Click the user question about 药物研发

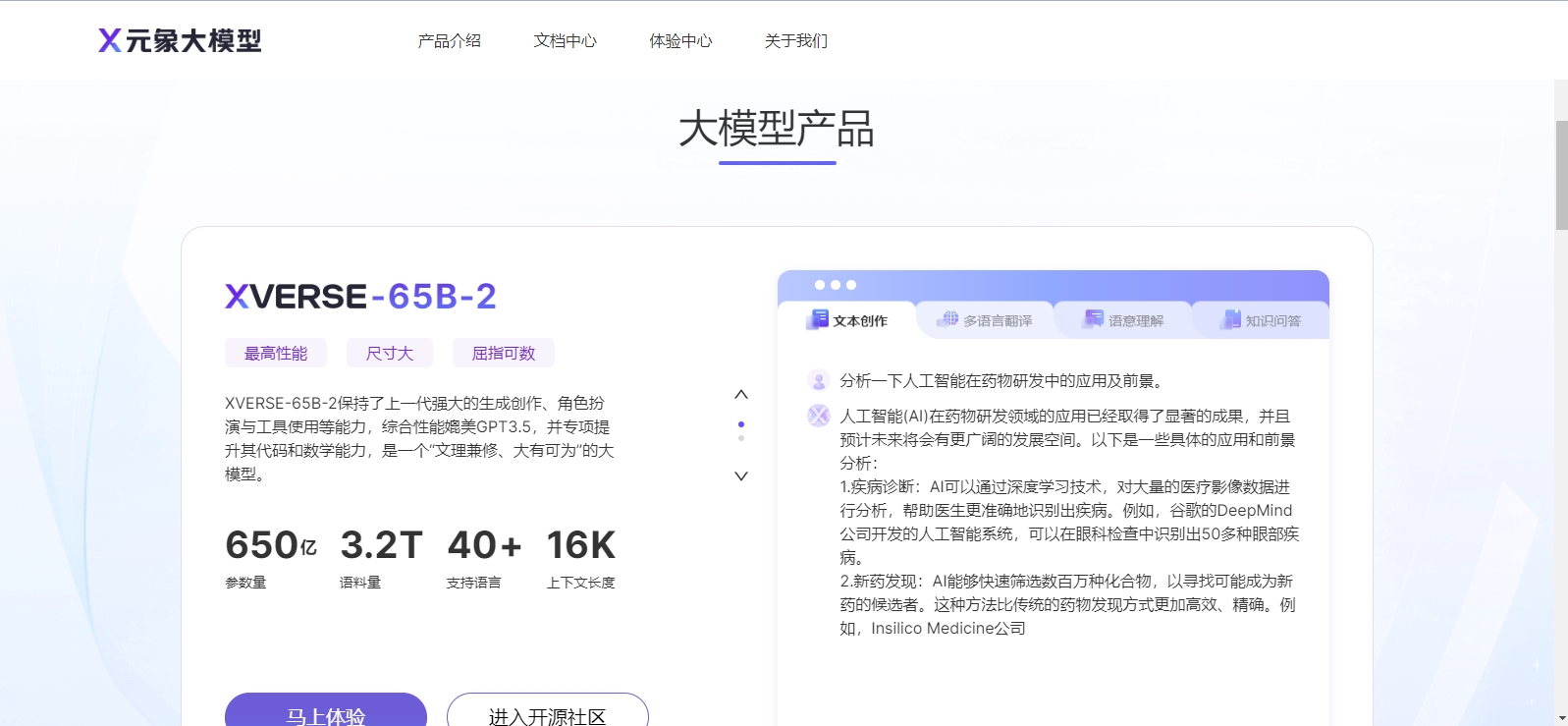pyautogui.click(x=1002, y=381)
